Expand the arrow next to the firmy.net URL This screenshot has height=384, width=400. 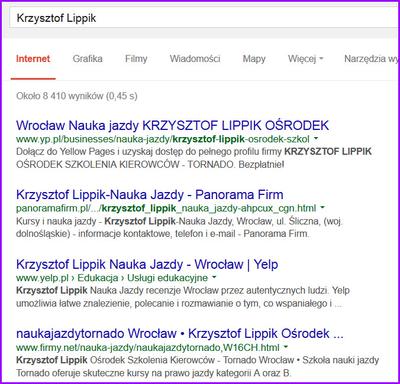coord(286,347)
